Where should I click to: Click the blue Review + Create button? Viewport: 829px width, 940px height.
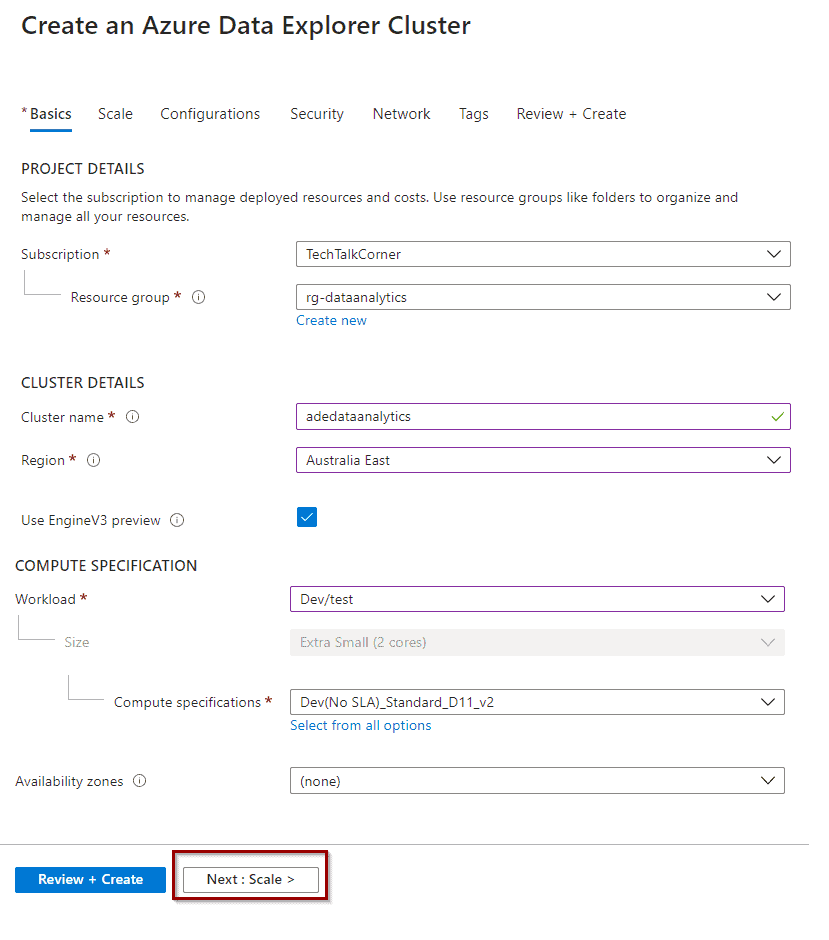[91, 879]
